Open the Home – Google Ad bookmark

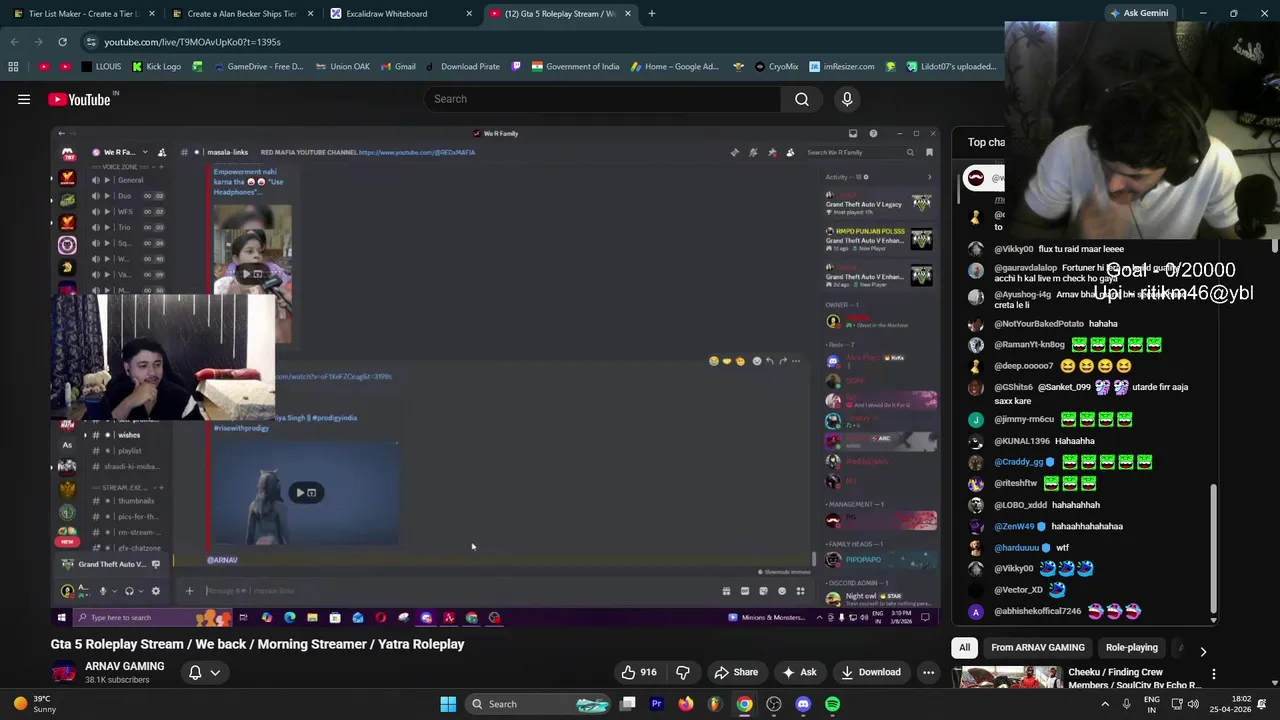(673, 67)
